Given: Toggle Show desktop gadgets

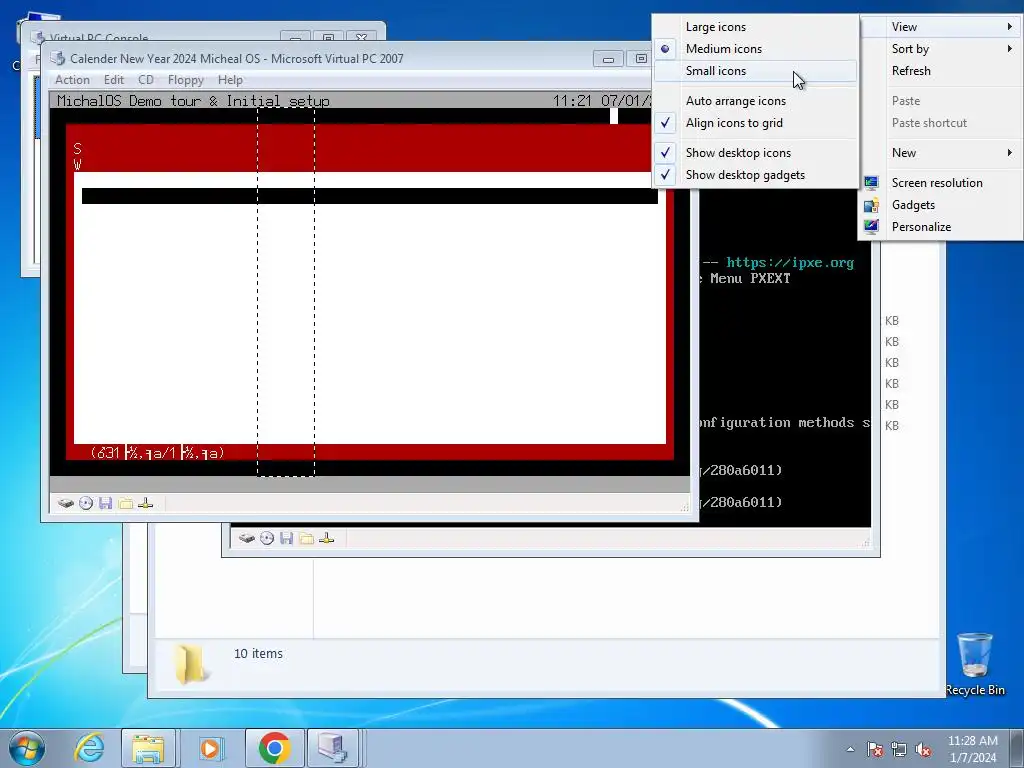Looking at the screenshot, I should [x=756, y=175].
